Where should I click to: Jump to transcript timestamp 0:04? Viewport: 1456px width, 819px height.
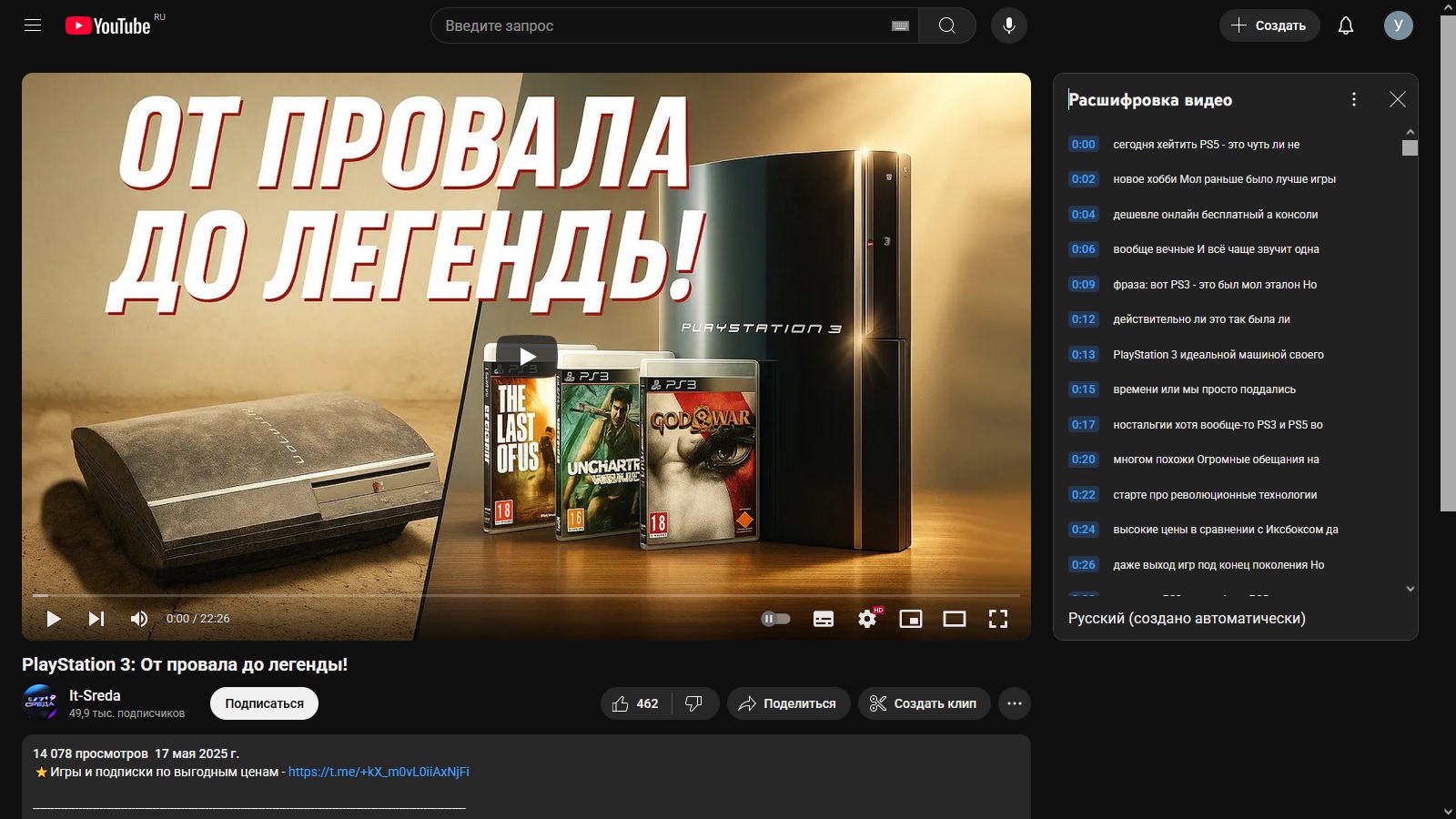[x=1083, y=215]
